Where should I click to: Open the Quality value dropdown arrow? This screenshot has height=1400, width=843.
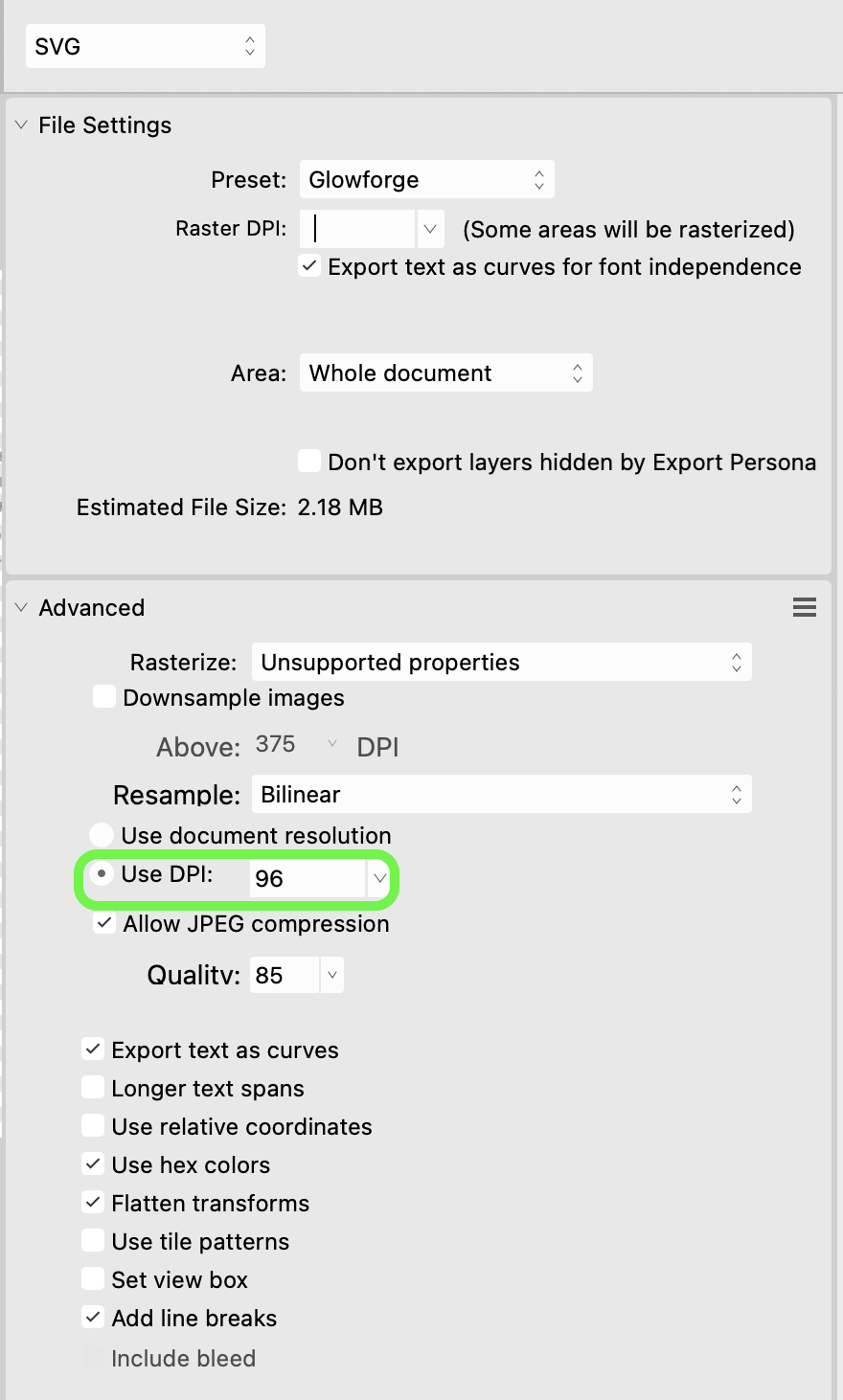point(331,976)
